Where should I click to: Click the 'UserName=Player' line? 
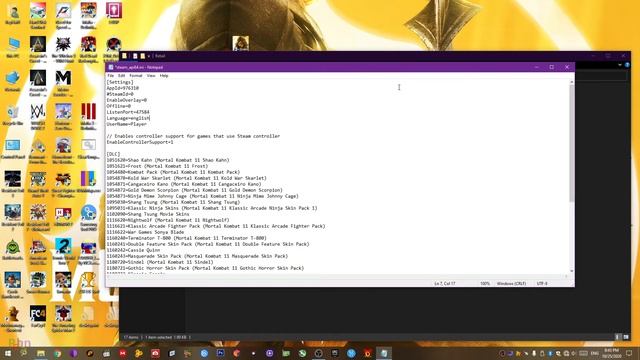(127, 124)
